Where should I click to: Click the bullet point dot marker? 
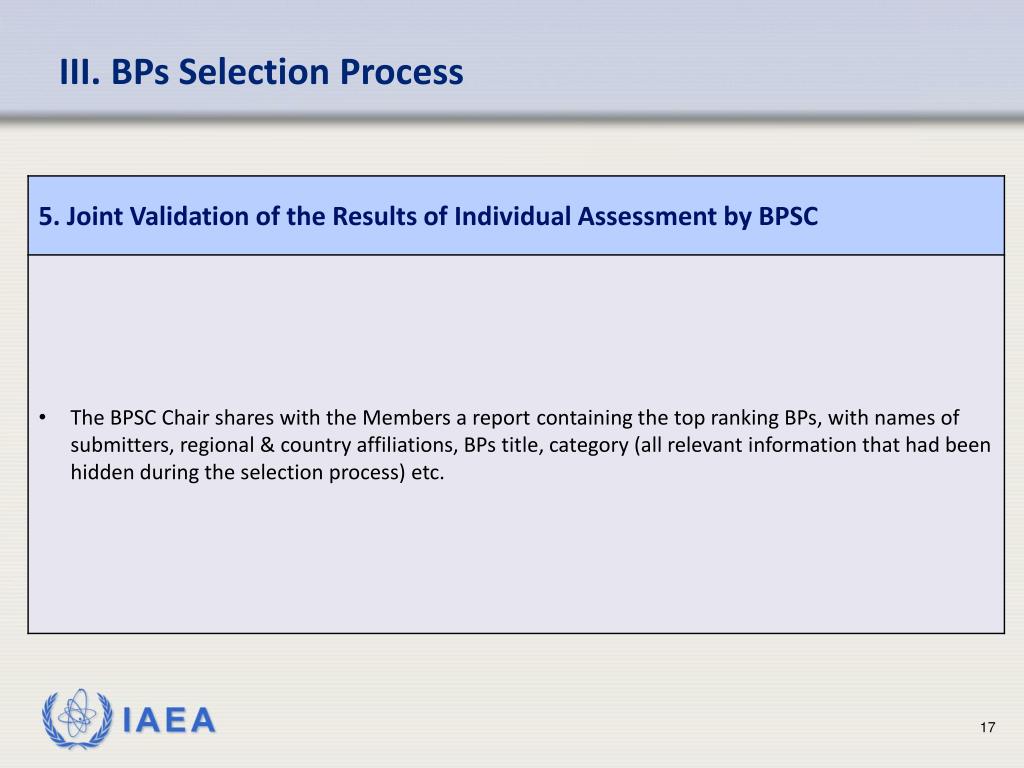click(42, 417)
